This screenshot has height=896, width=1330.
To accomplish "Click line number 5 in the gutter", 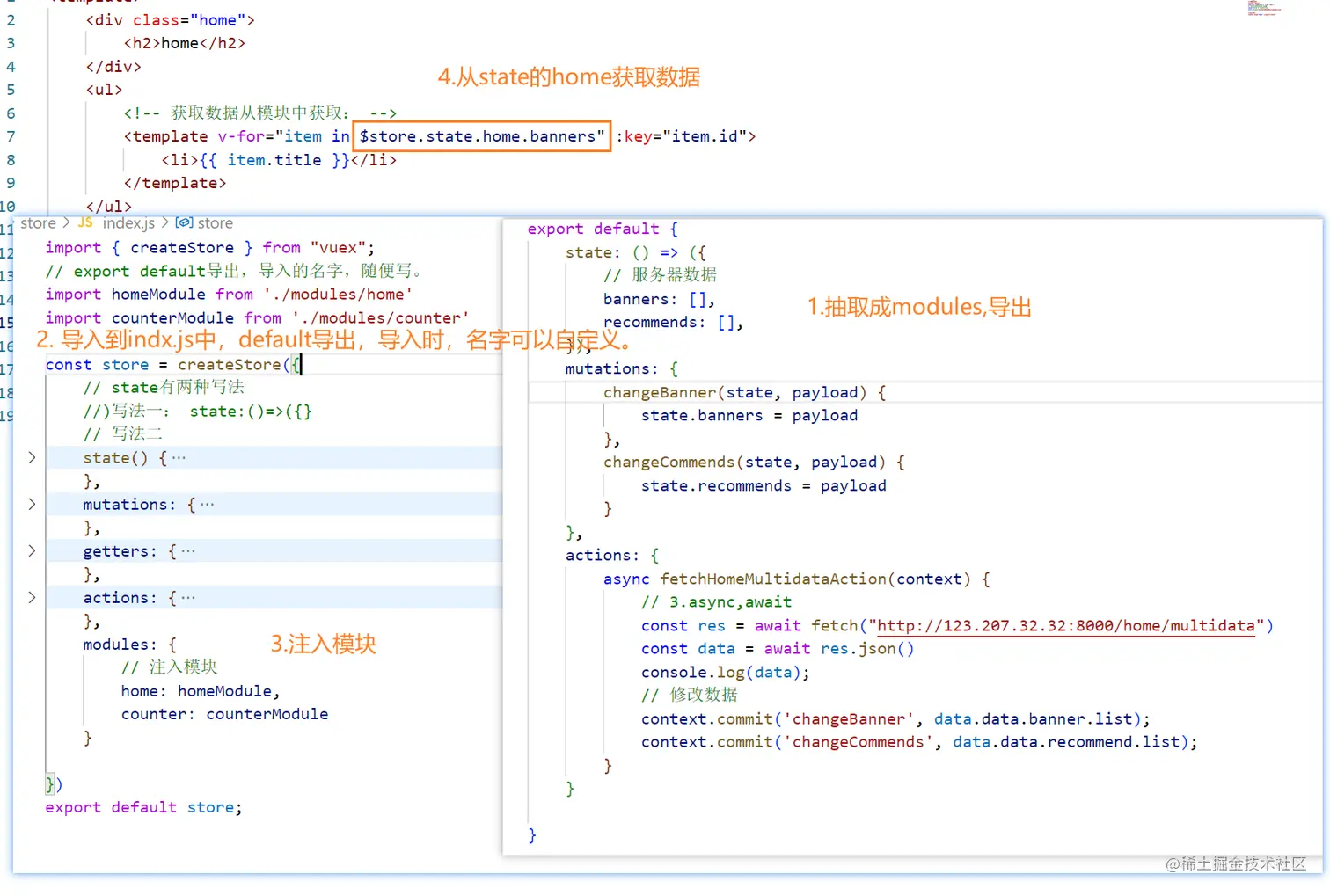I will coord(11,90).
